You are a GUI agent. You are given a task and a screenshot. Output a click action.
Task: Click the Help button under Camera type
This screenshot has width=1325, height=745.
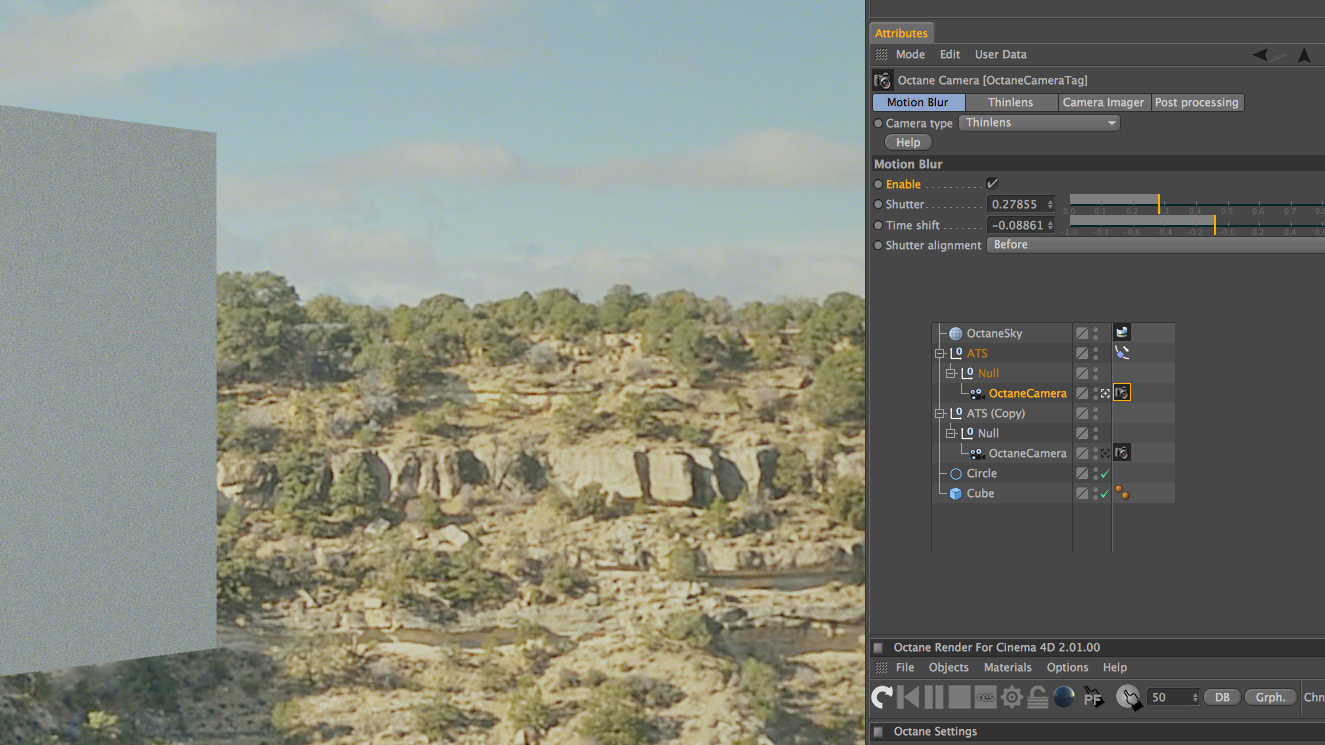pos(908,143)
